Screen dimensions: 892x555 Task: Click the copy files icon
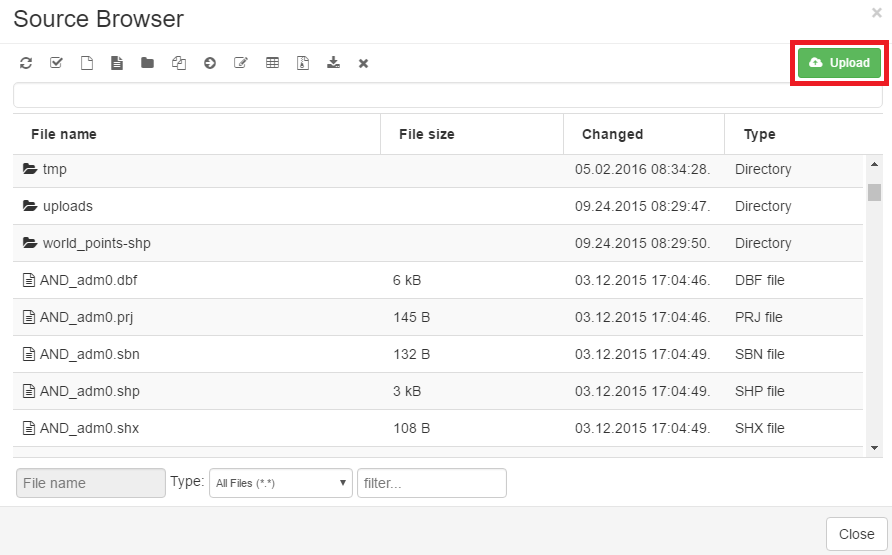coord(179,63)
